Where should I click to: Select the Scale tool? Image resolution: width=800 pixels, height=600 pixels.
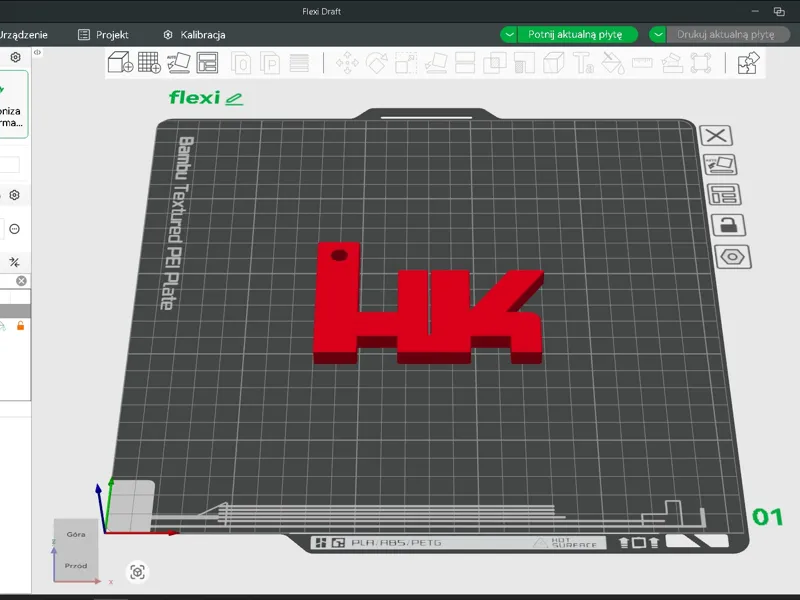(406, 63)
